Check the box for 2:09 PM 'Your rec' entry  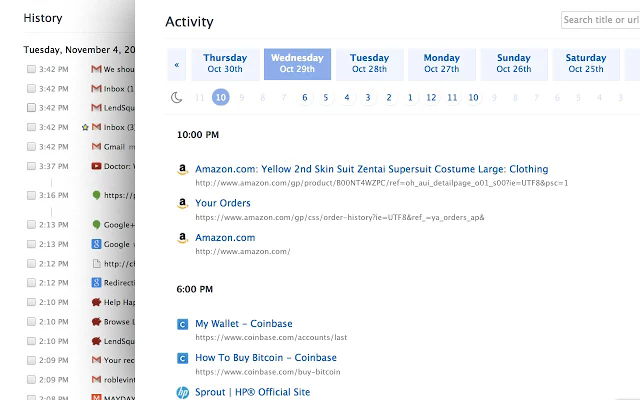(31, 360)
